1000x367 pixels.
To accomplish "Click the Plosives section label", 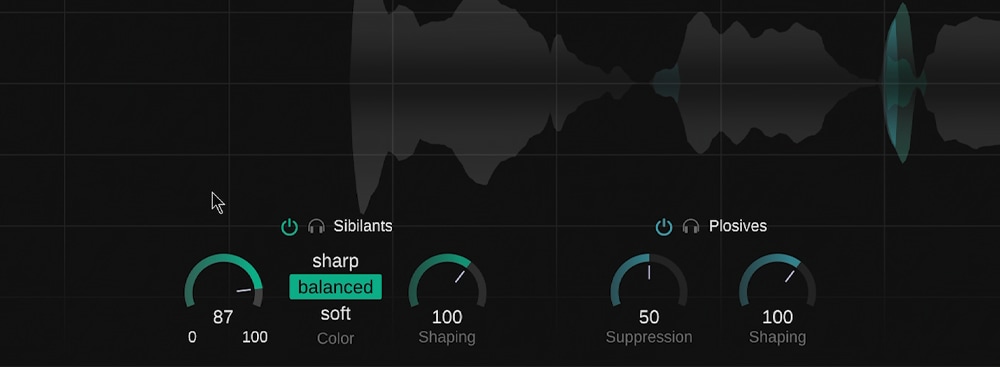I will pyautogui.click(x=738, y=226).
